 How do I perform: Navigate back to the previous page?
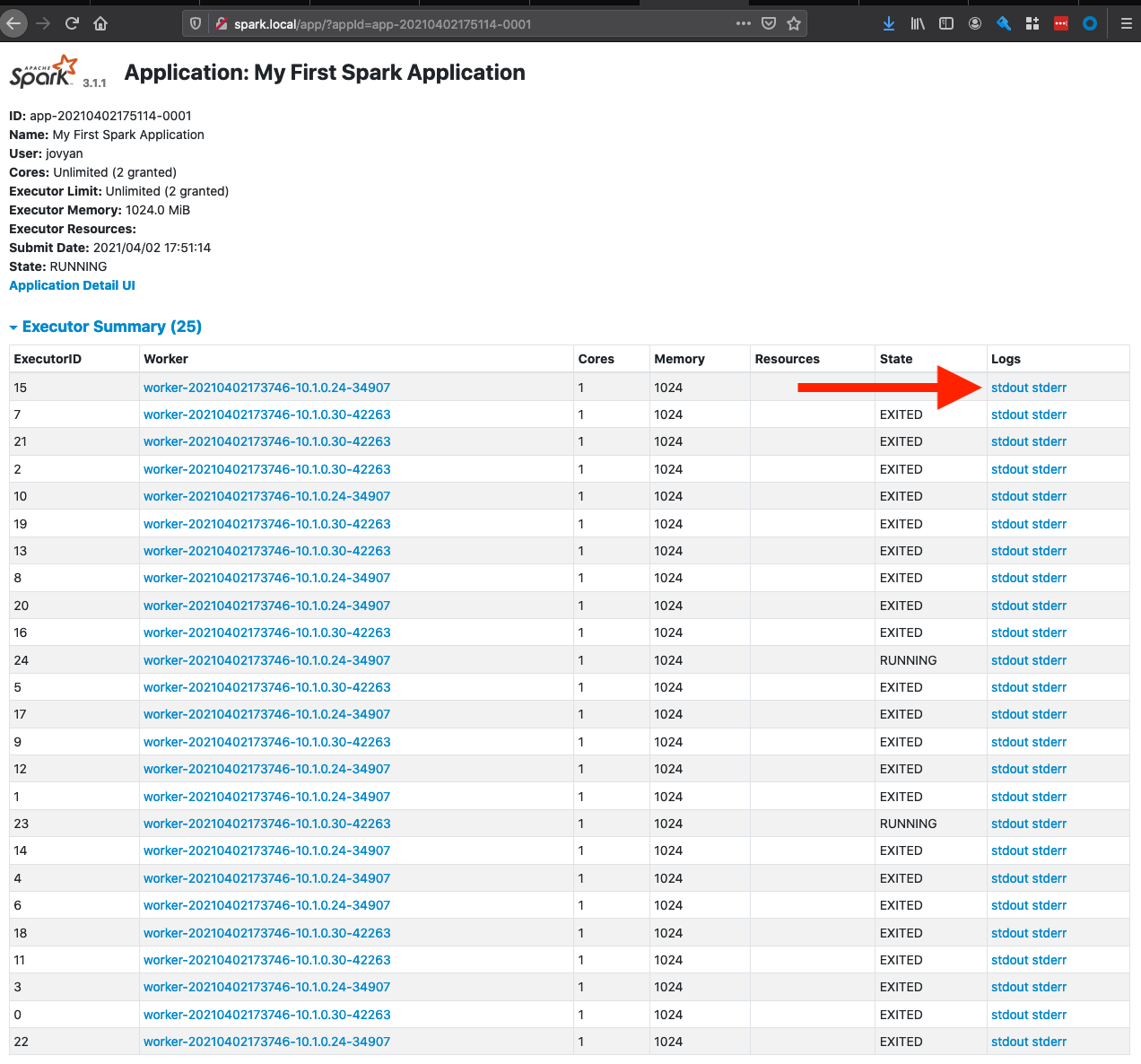[14, 23]
